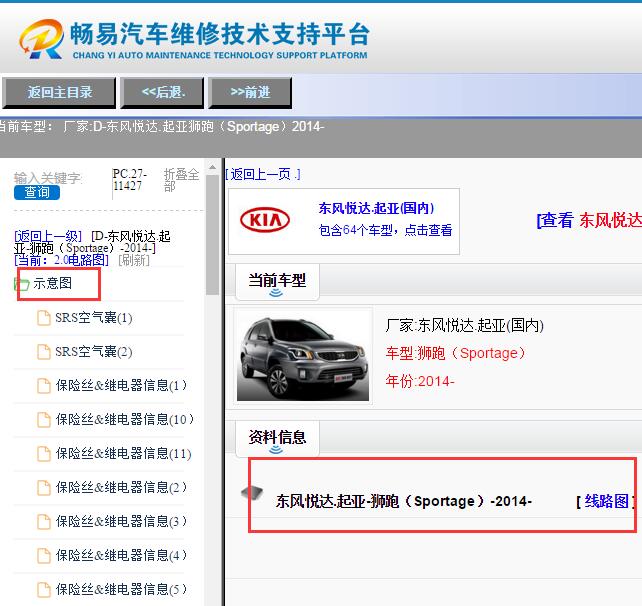Click the [返回上一页] link
This screenshot has width=642, height=606.
point(262,174)
